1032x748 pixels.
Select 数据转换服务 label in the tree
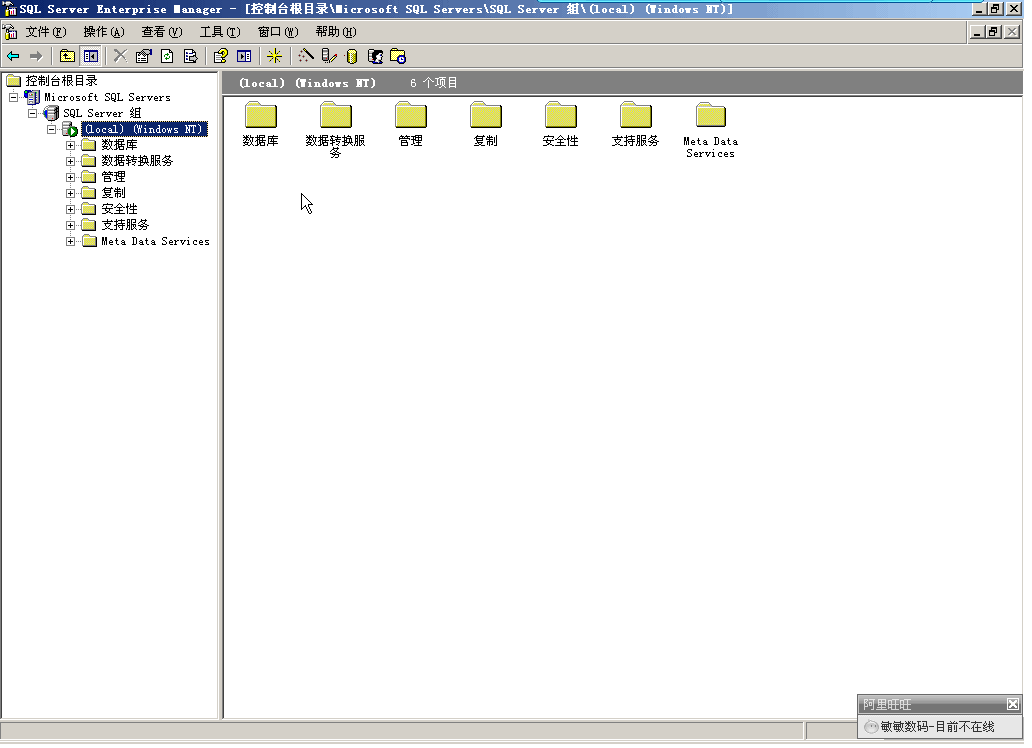137,161
